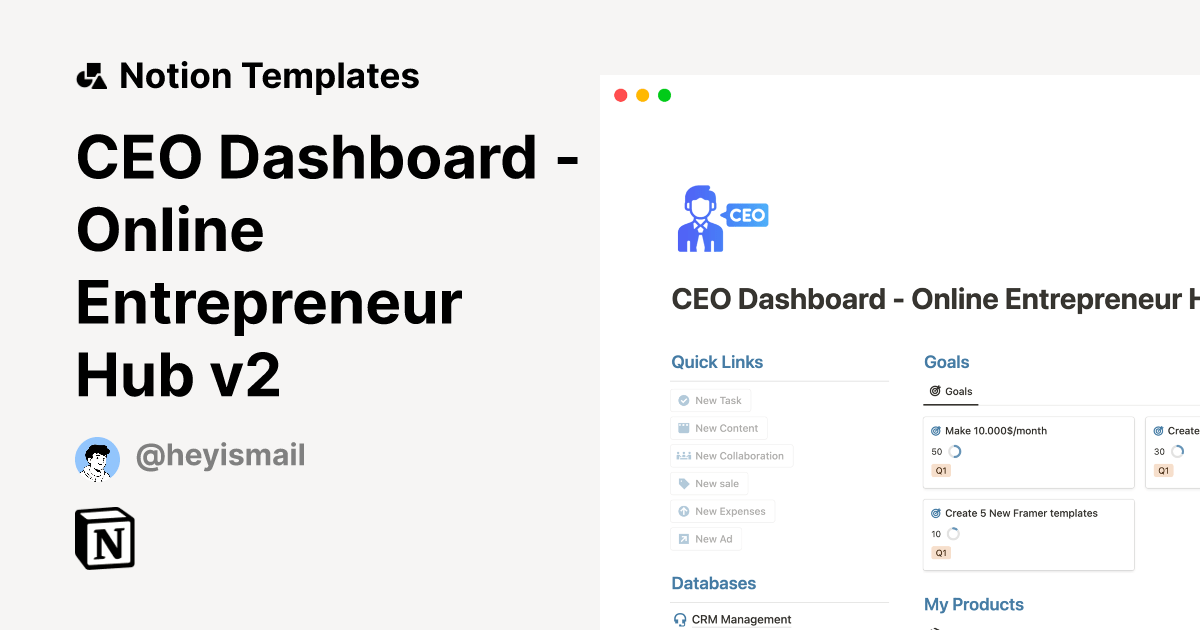Open the CRM Management database link
The image size is (1200, 630).
pos(741,619)
